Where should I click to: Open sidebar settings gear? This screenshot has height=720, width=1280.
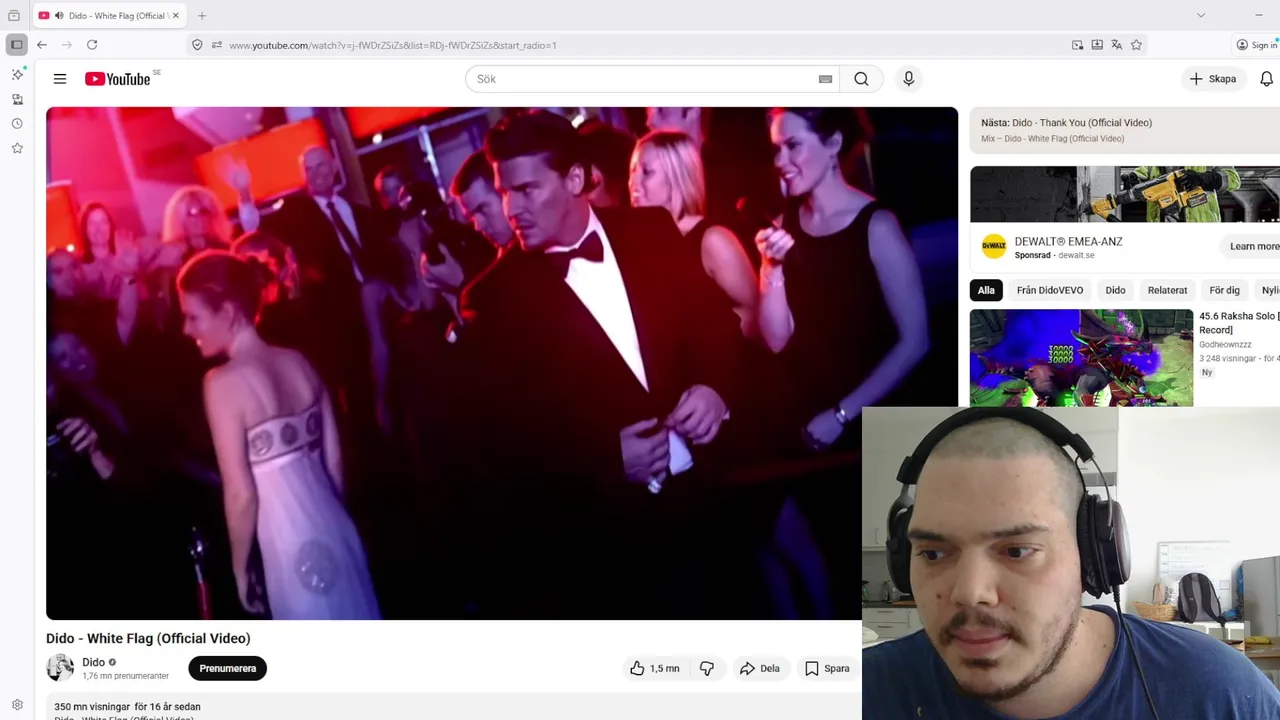17,705
